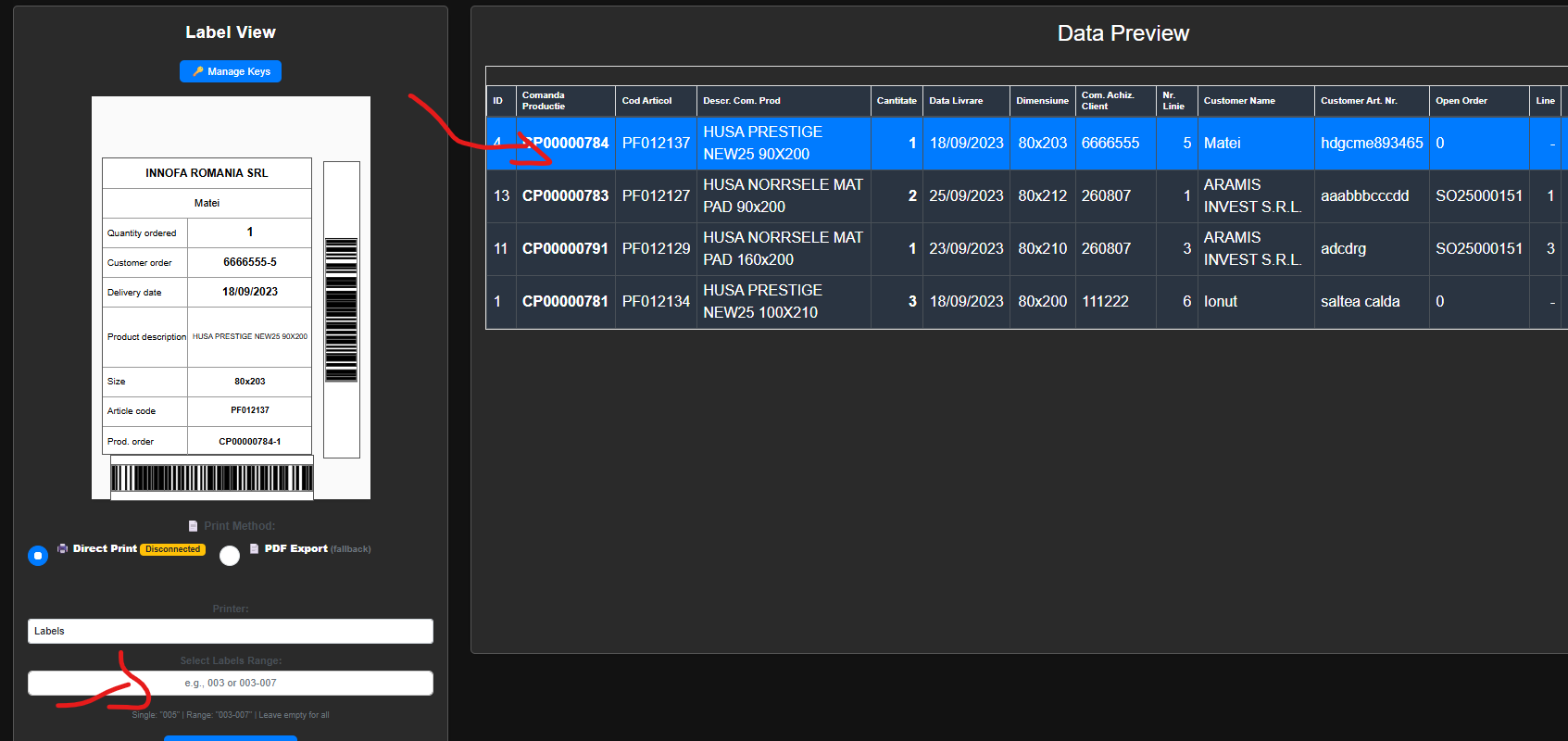1568x741 pixels.
Task: Click the highlighted row for customer Matei
Action: 1222,144
